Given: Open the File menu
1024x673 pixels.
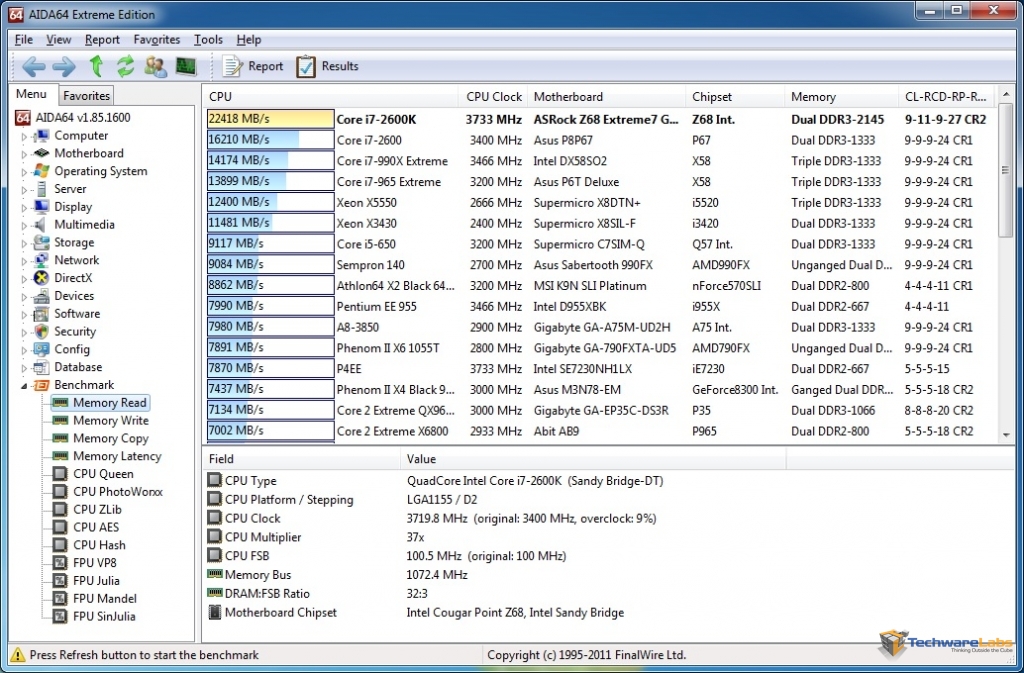Looking at the screenshot, I should (x=24, y=40).
